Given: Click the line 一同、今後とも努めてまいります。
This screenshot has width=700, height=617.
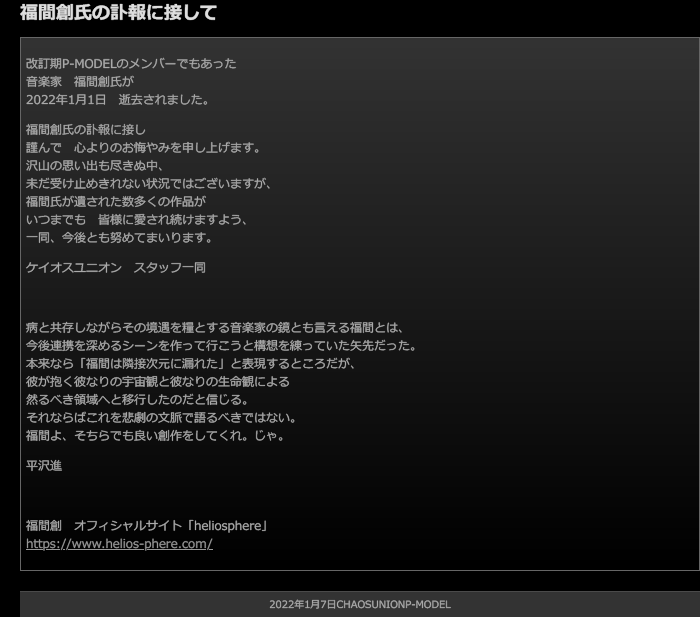Looking at the screenshot, I should click(x=119, y=238).
